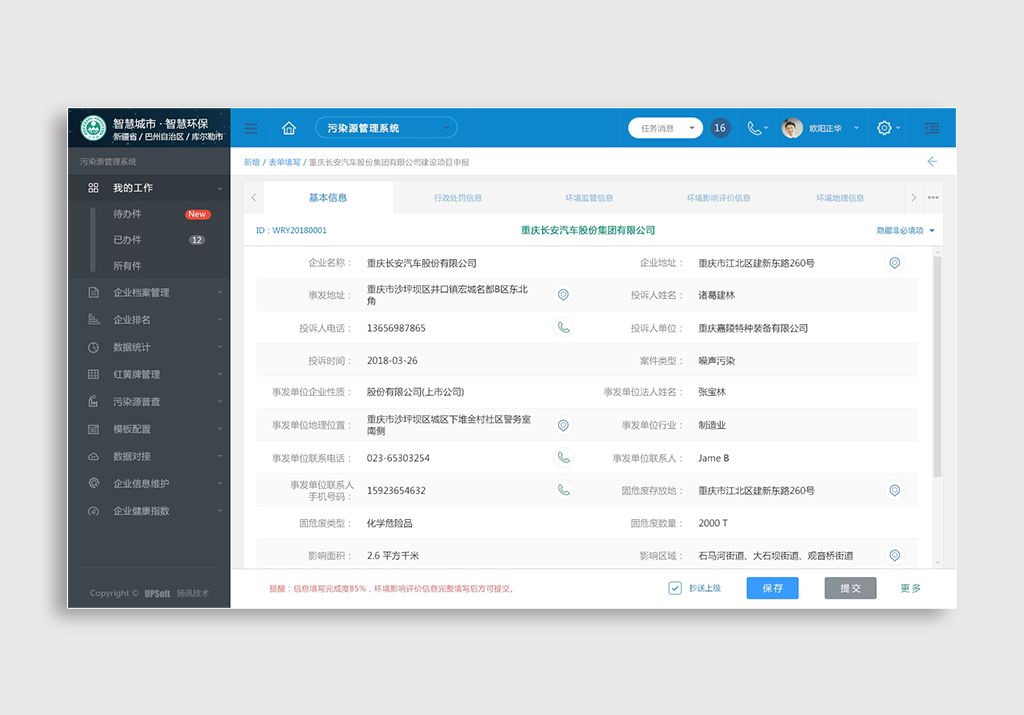The width and height of the screenshot is (1024, 715).
Task: Expand the 欧阳正华 user menu arrow
Action: [856, 128]
